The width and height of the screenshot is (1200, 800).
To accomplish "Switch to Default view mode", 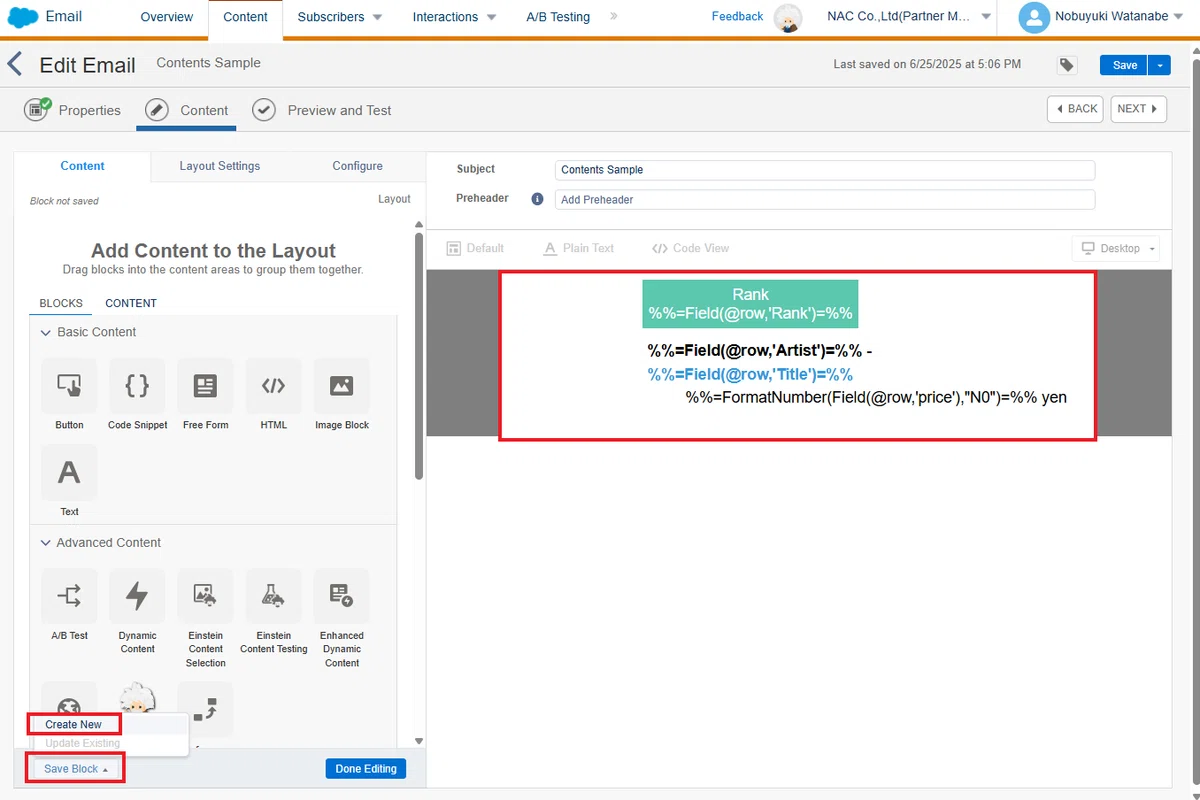I will pos(474,248).
